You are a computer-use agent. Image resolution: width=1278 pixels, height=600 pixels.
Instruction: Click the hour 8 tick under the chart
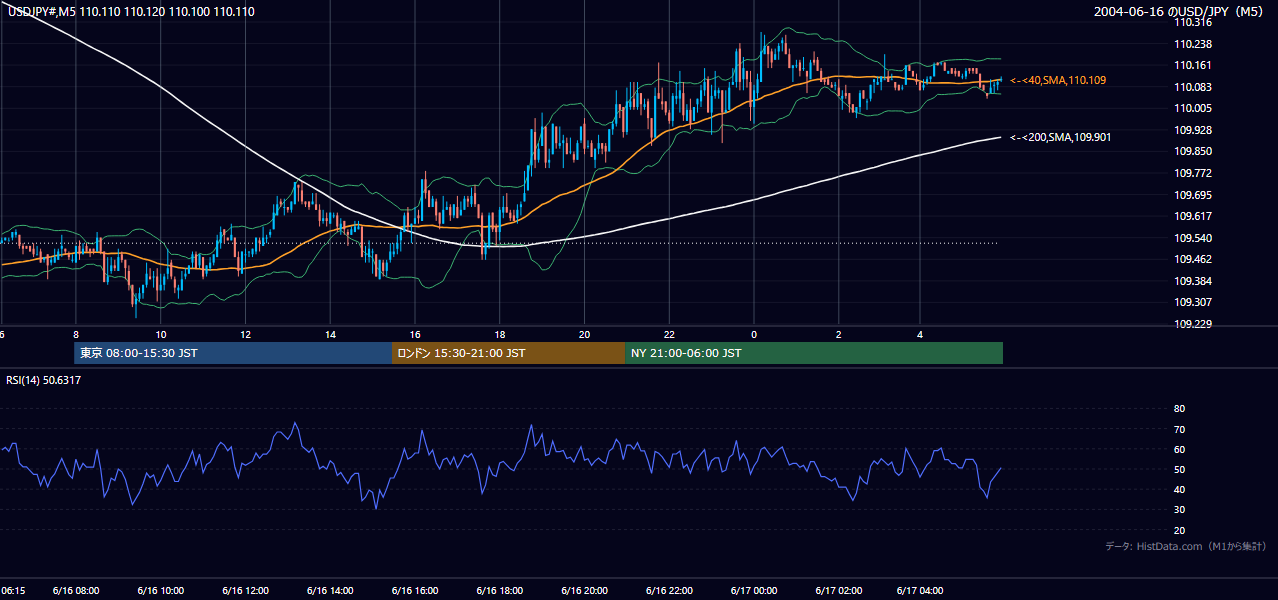pyautogui.click(x=75, y=334)
